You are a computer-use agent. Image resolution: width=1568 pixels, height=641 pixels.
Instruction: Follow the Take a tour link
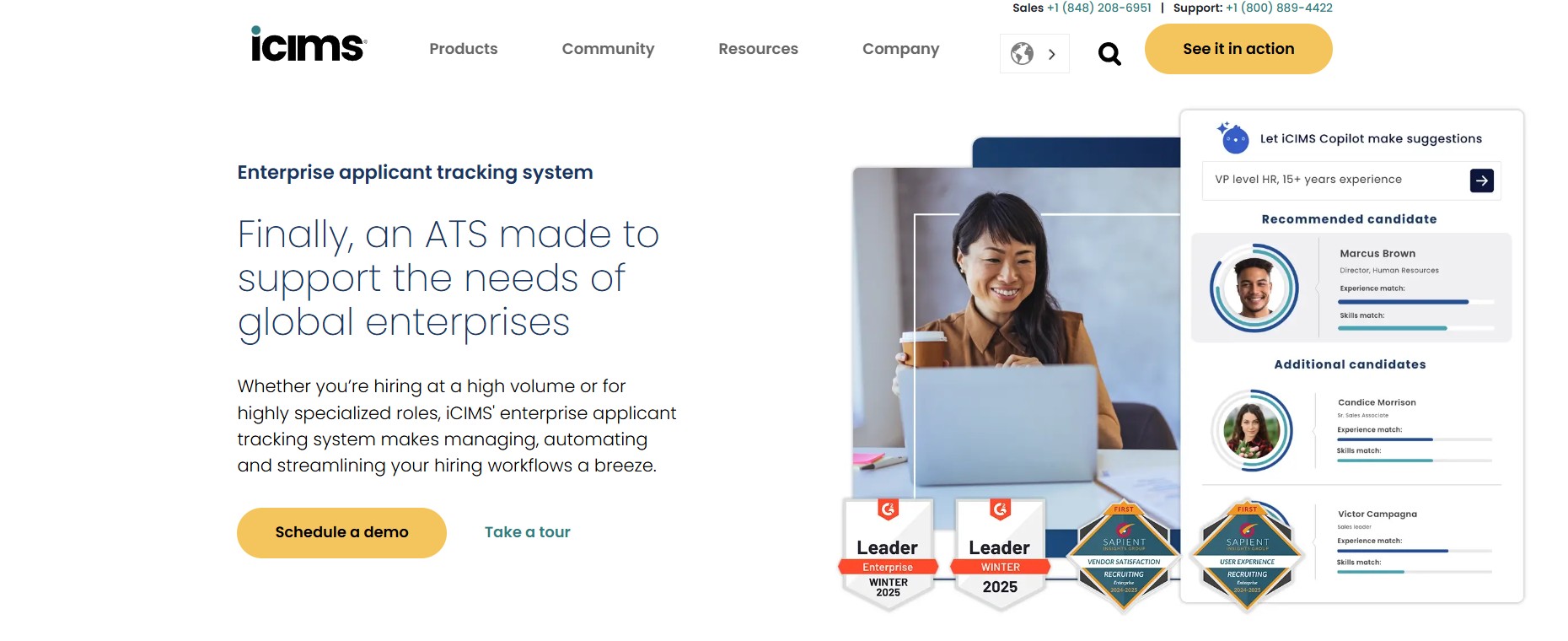pyautogui.click(x=528, y=532)
